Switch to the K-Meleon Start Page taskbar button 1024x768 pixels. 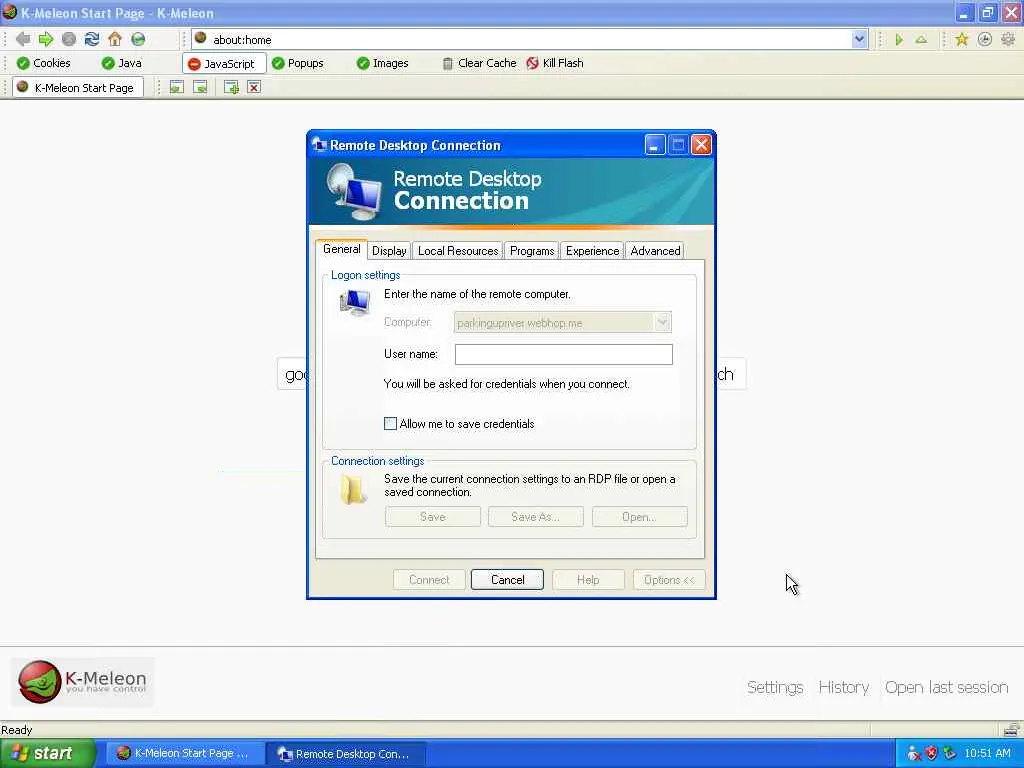tap(183, 754)
